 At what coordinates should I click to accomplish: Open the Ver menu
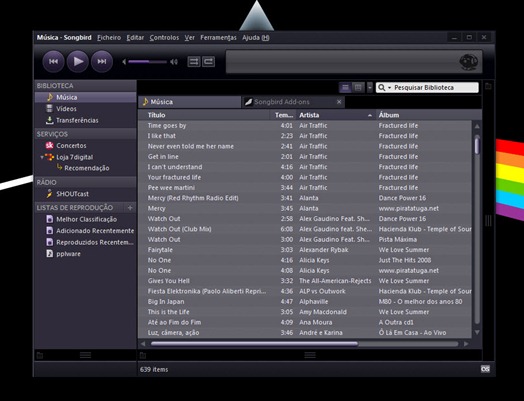[x=189, y=37]
